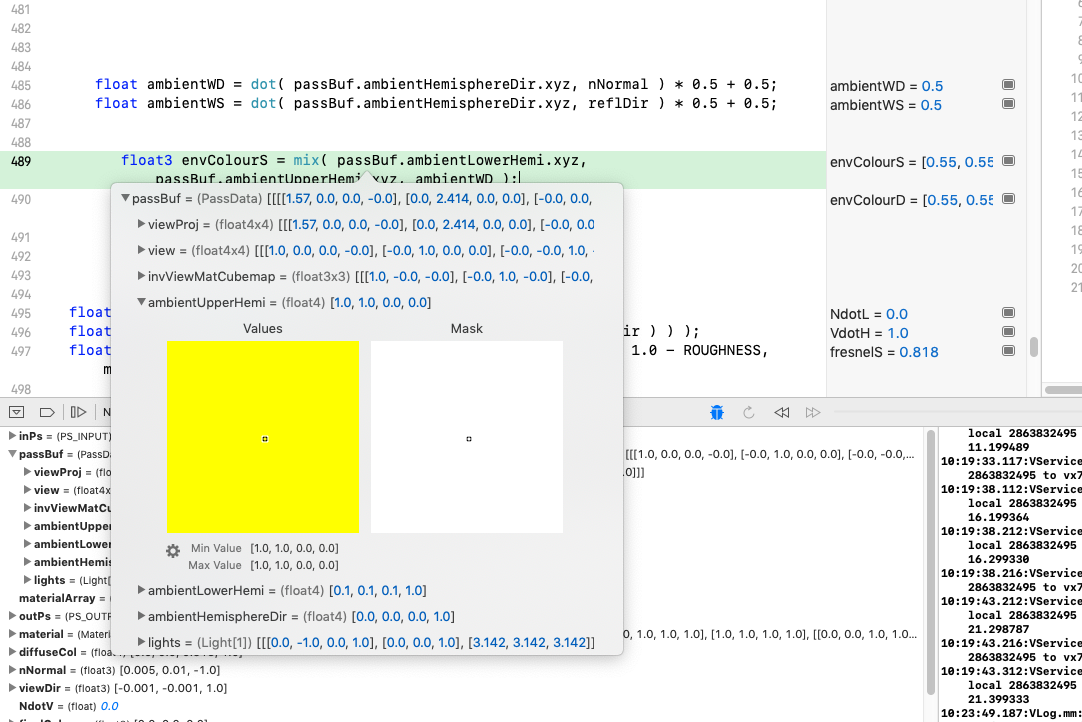
Task: Expand viewDir in the variables list
Action: tap(12, 687)
